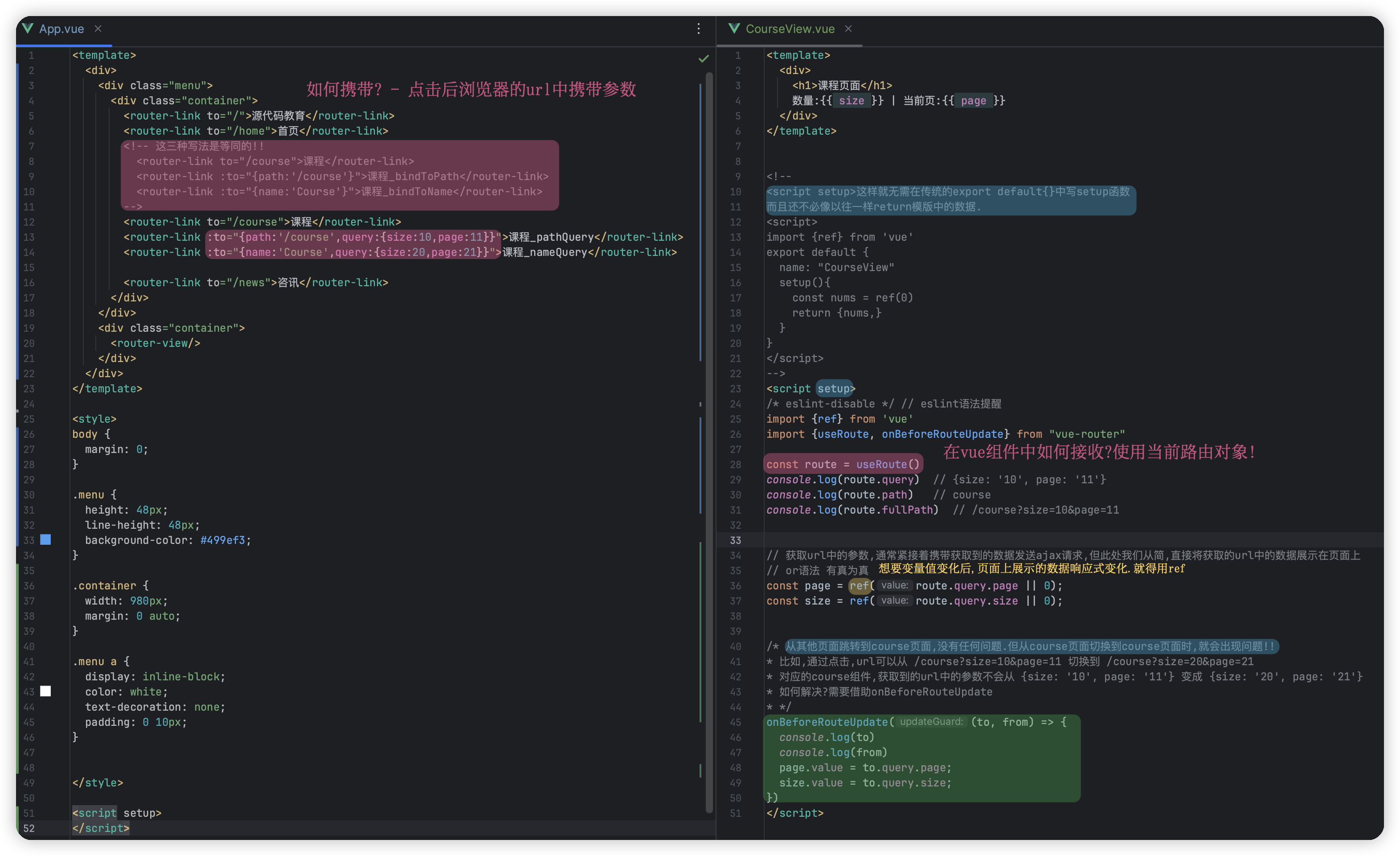
Task: Click the 'value:' inlay hint on the page line
Action: [894, 585]
